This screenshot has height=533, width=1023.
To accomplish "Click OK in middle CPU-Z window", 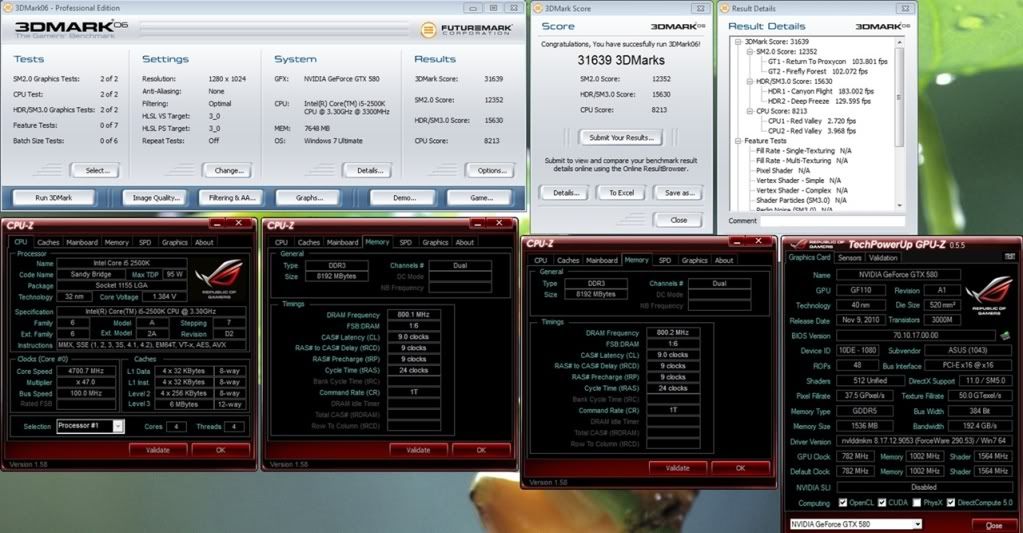I will pos(481,450).
